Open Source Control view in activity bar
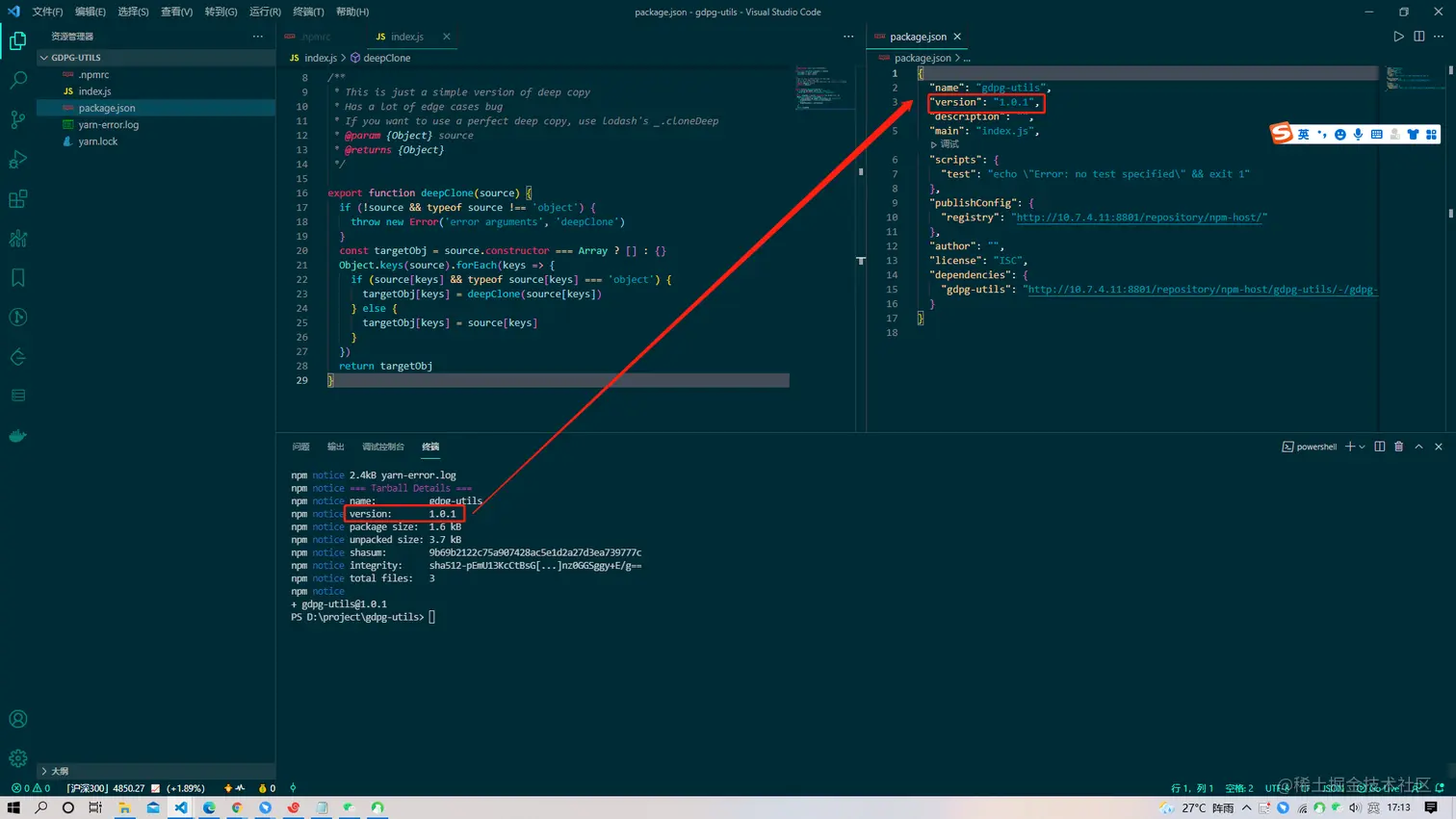 [x=17, y=119]
